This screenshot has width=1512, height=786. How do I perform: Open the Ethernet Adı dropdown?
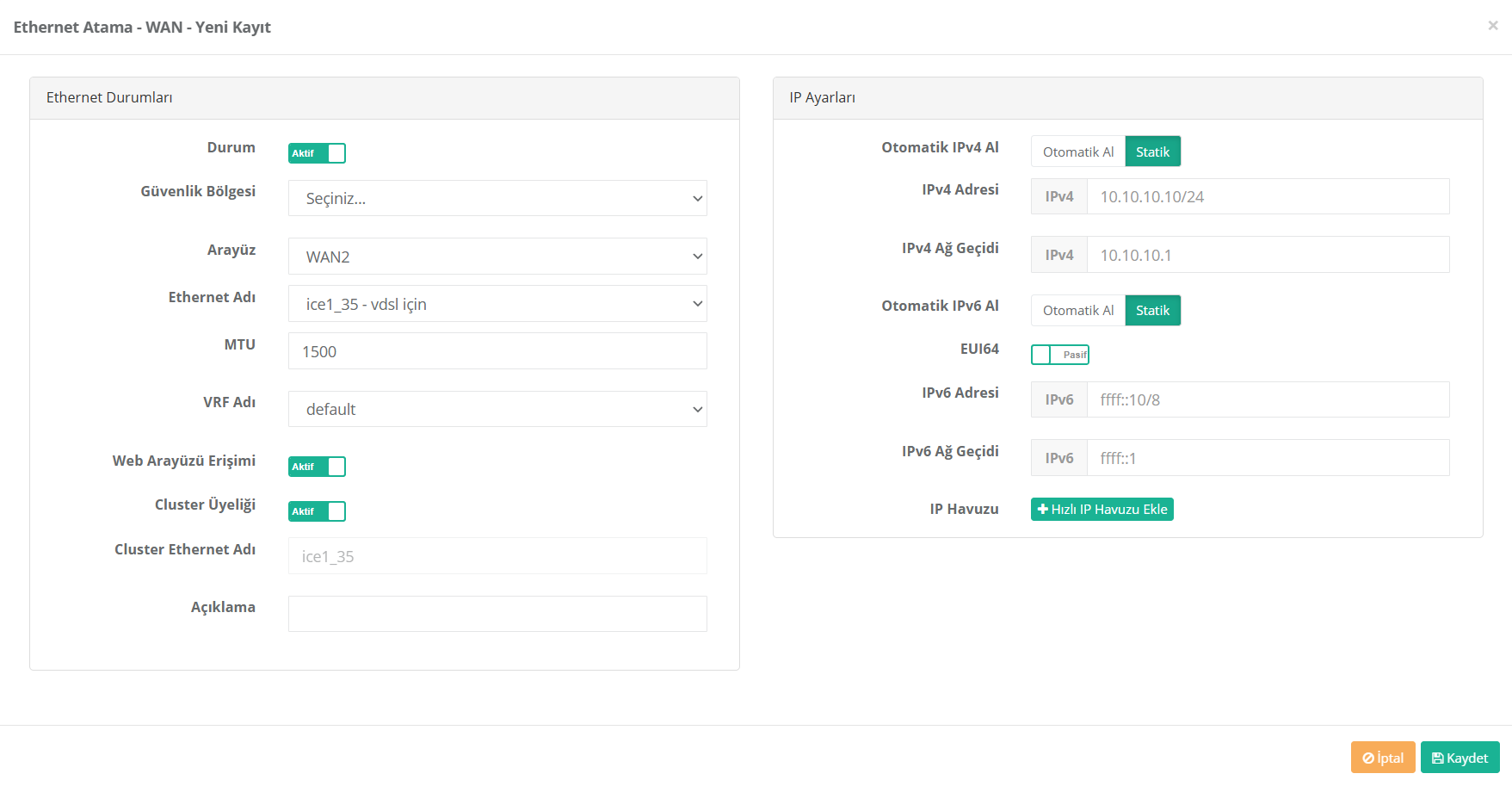coord(497,304)
